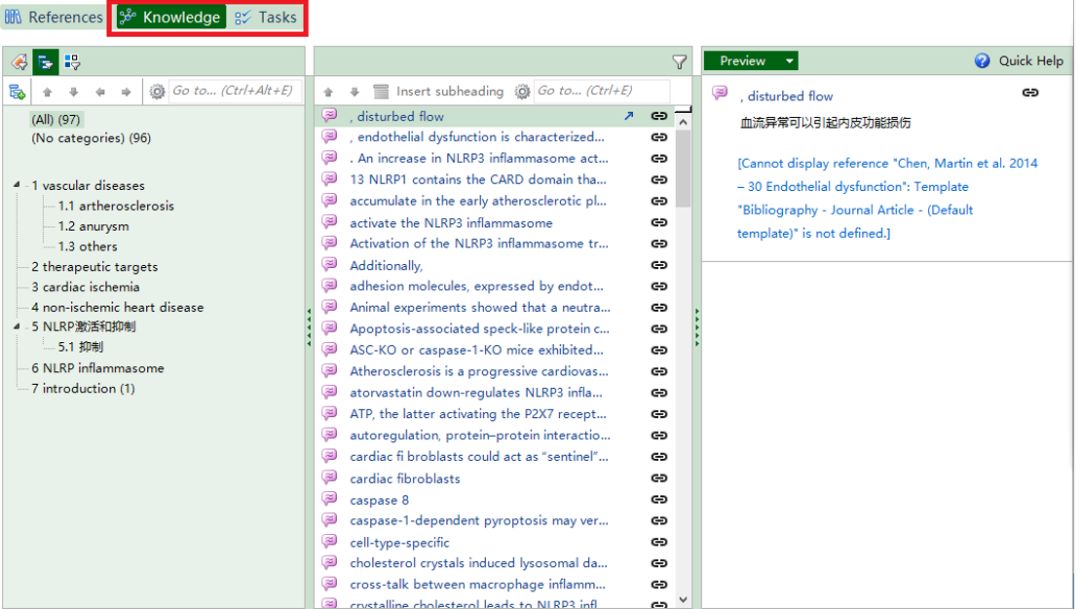Select 'Animal experiments showed that a neutra' item

pos(479,307)
